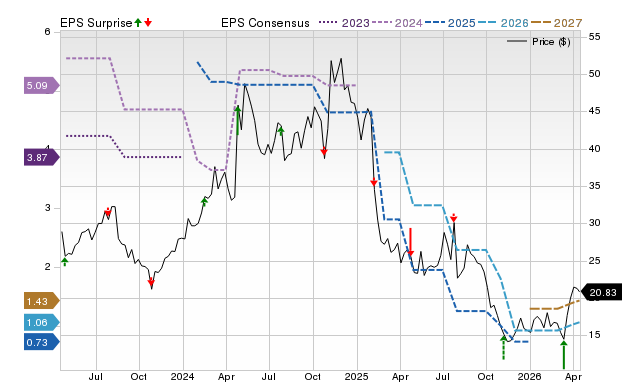Click the 2027 brown dashed legend entry
640x382 pixels.
pos(556,23)
